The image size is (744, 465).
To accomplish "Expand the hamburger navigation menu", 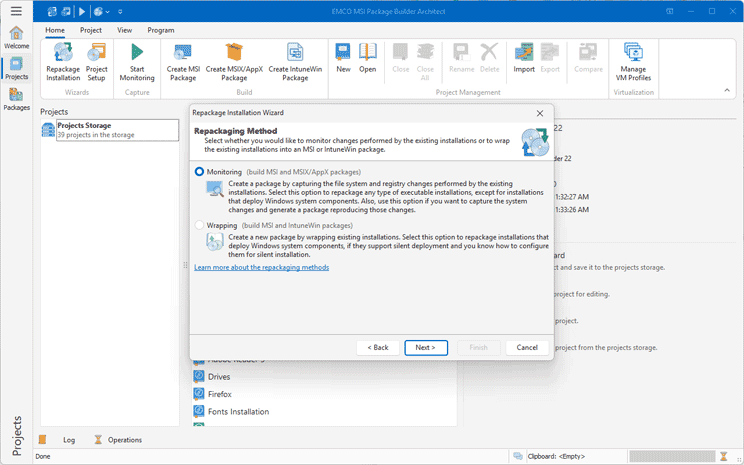I will point(16,11).
